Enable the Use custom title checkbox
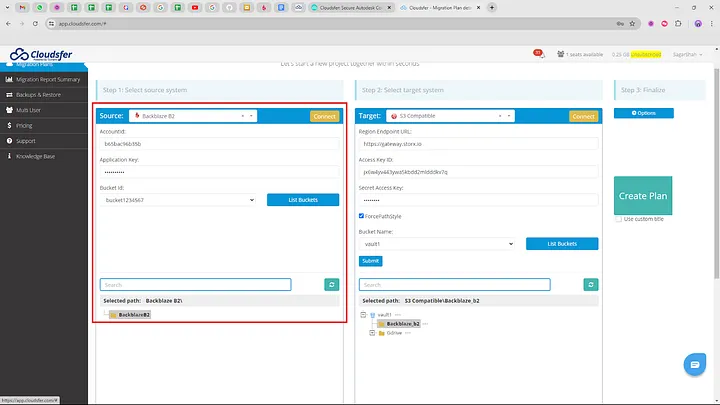Image resolution: width=720 pixels, height=405 pixels. click(619, 219)
